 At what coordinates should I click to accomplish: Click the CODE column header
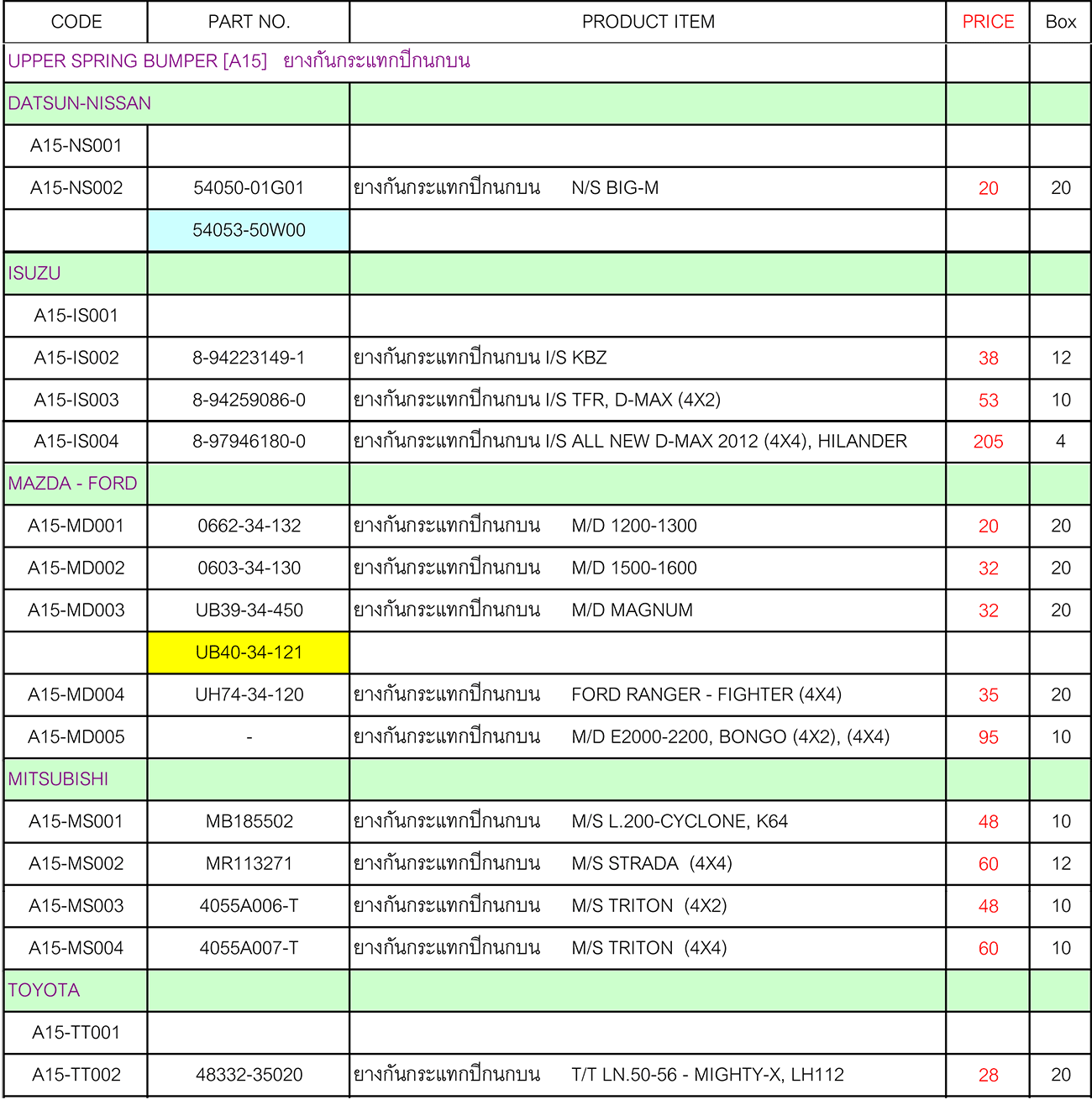76,22
